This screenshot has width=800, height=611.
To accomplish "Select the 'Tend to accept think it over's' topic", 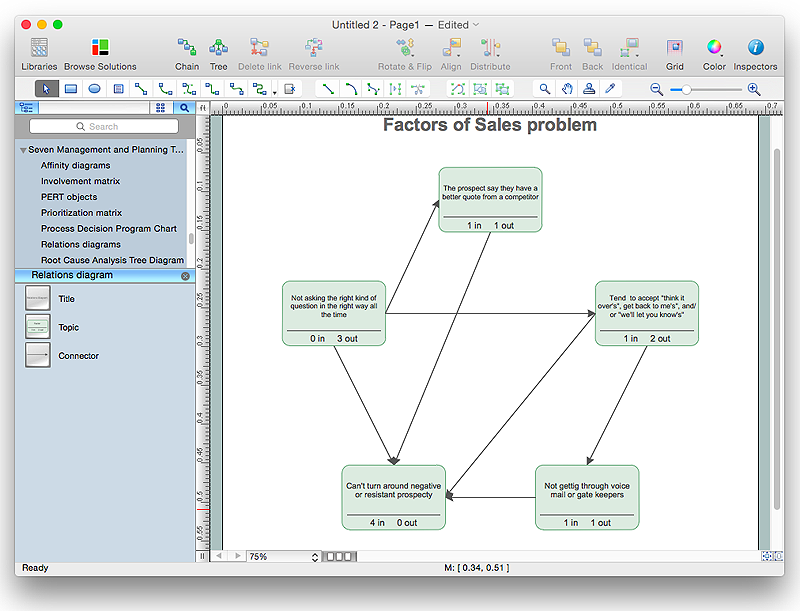I will click(646, 313).
